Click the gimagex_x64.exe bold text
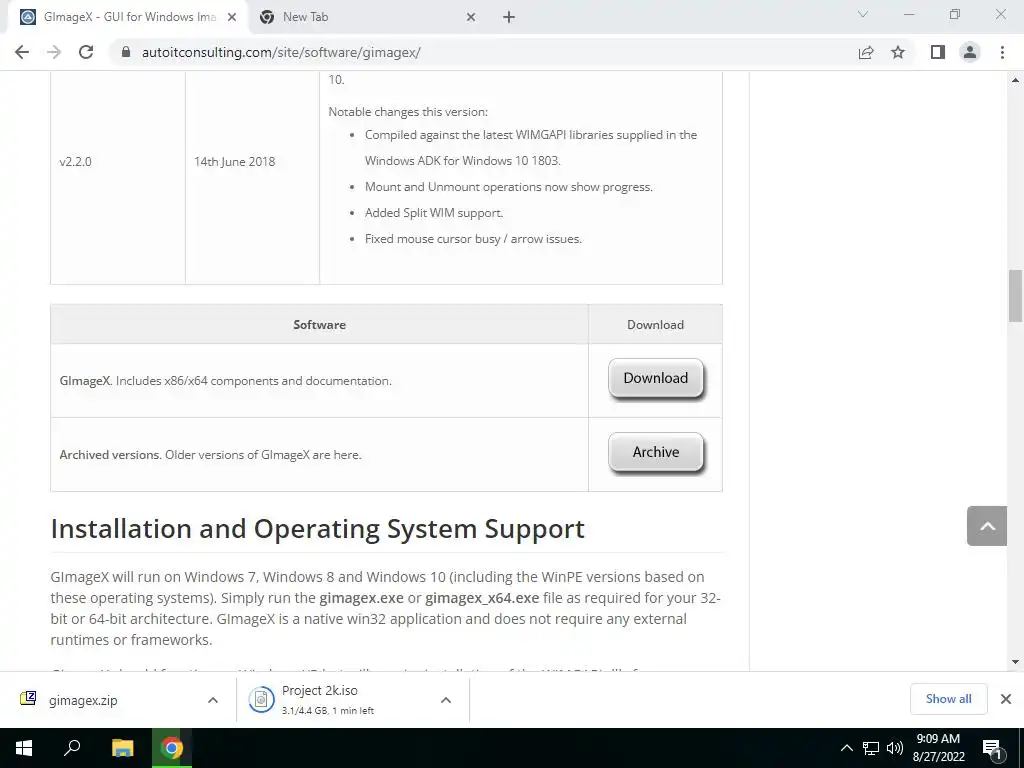 482,598
